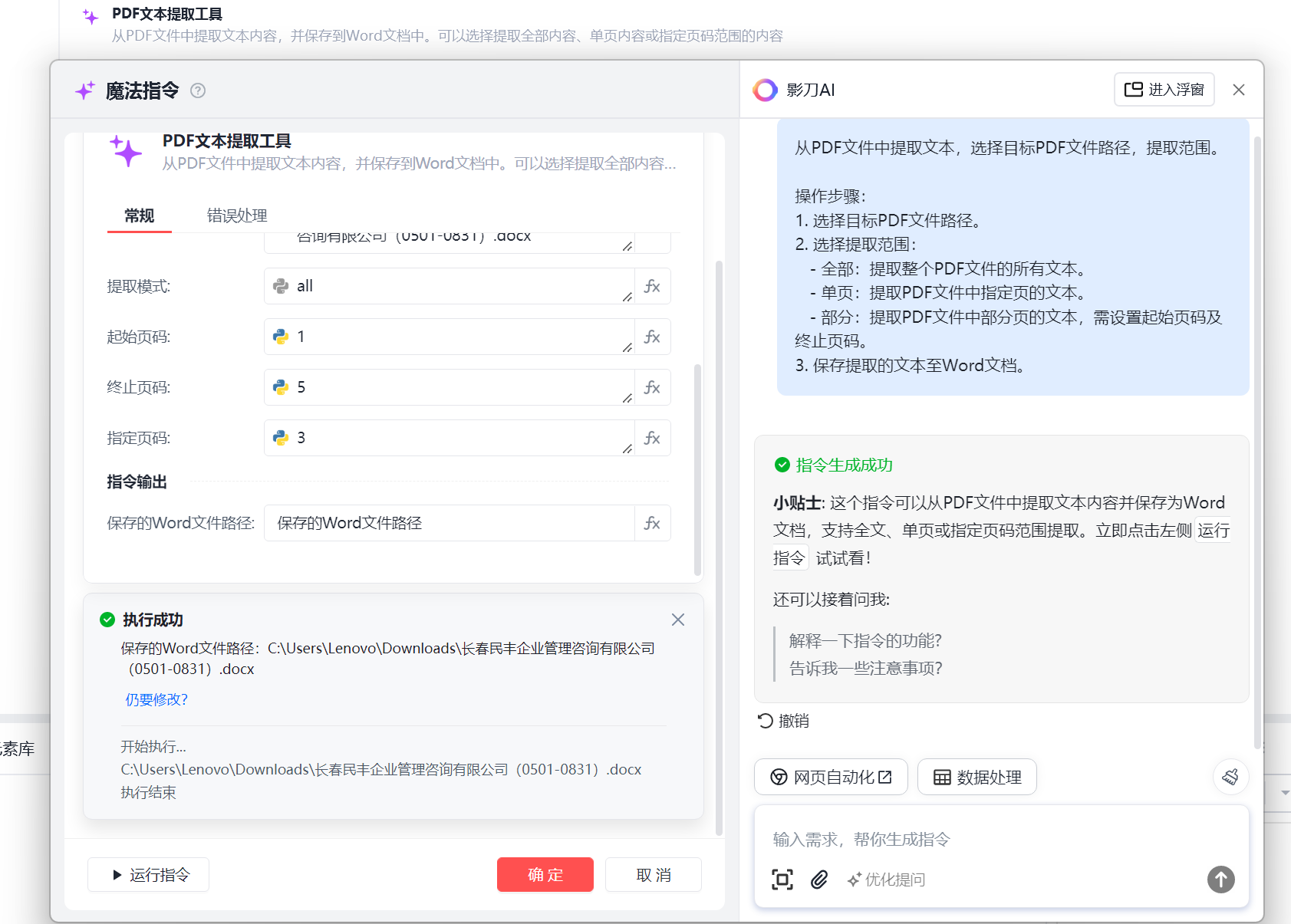This screenshot has width=1291, height=924.
Task: Click the 确定 button
Action: click(545, 875)
